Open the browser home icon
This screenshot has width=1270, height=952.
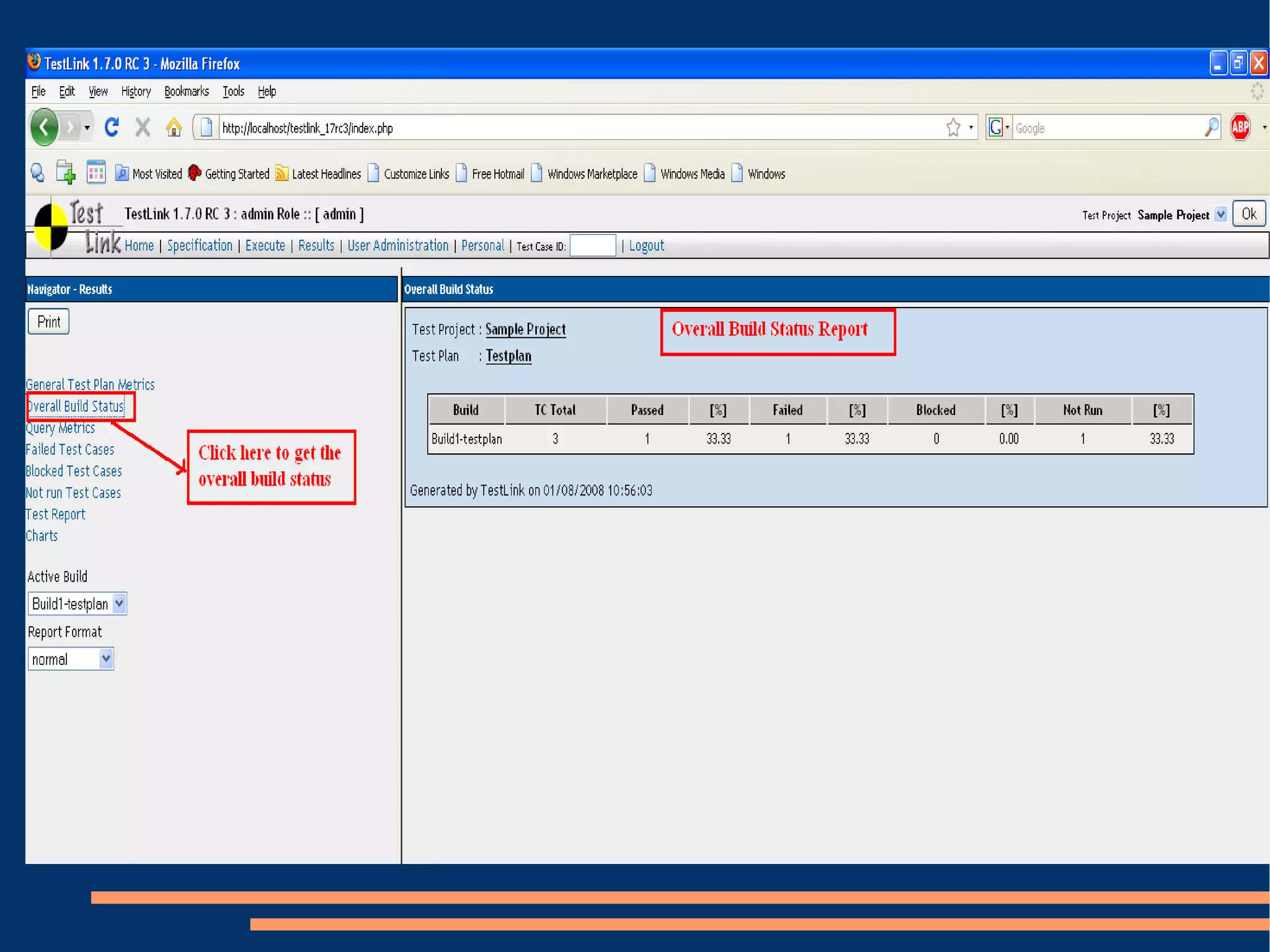click(174, 127)
